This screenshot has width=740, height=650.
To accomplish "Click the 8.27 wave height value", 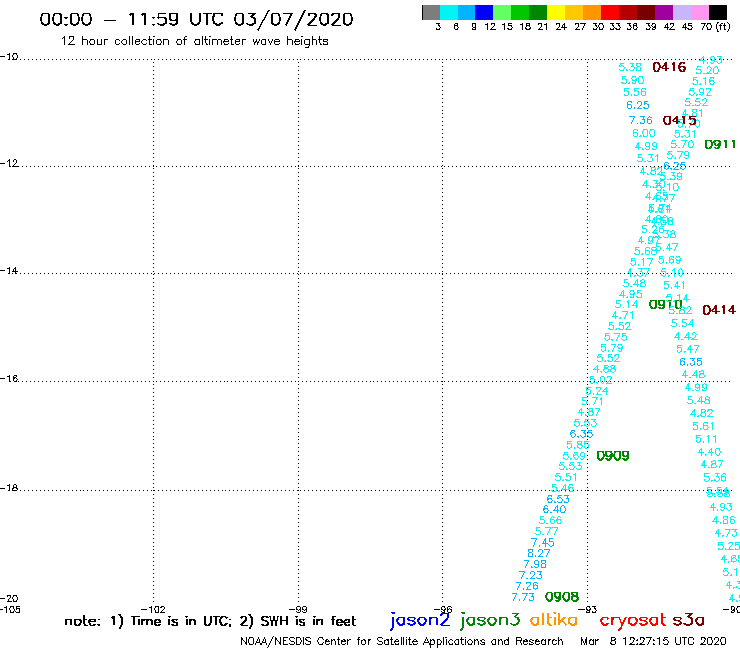I will pos(538,553).
